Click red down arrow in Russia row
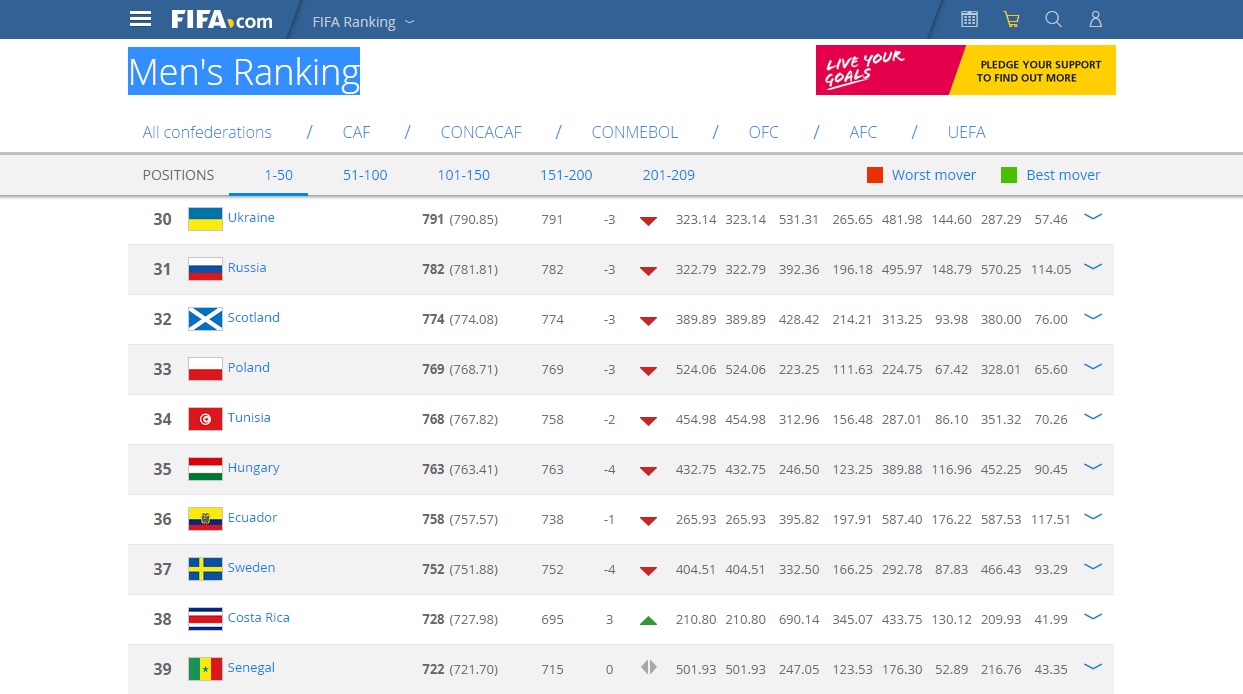Screen dimensions: 1243x694 (x=648, y=270)
